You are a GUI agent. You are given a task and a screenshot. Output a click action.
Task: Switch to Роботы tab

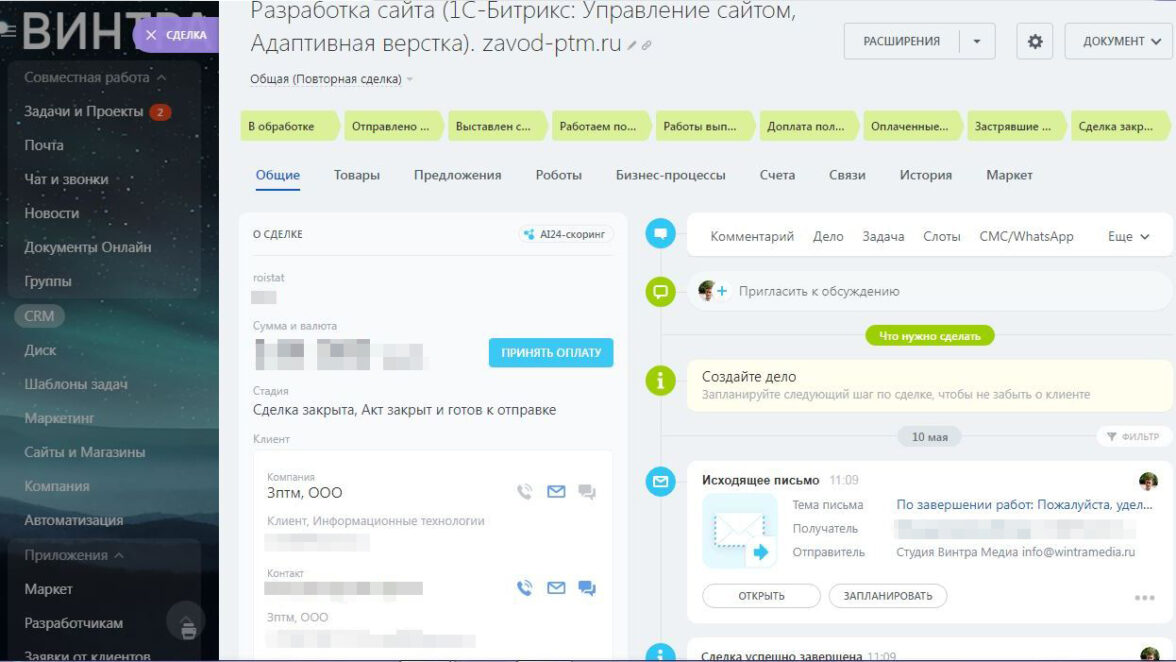559,175
